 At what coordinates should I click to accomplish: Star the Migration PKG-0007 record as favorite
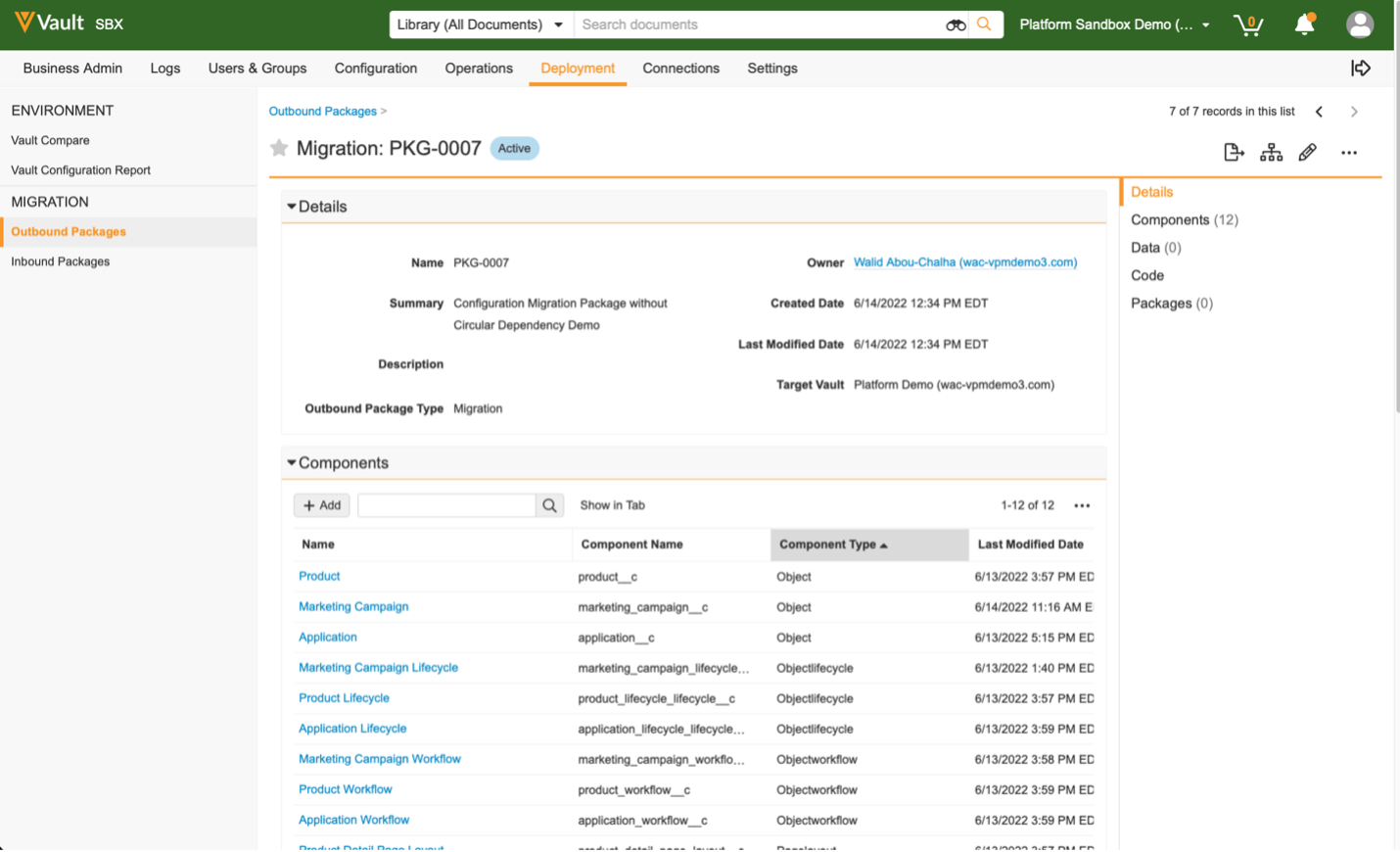[x=279, y=148]
